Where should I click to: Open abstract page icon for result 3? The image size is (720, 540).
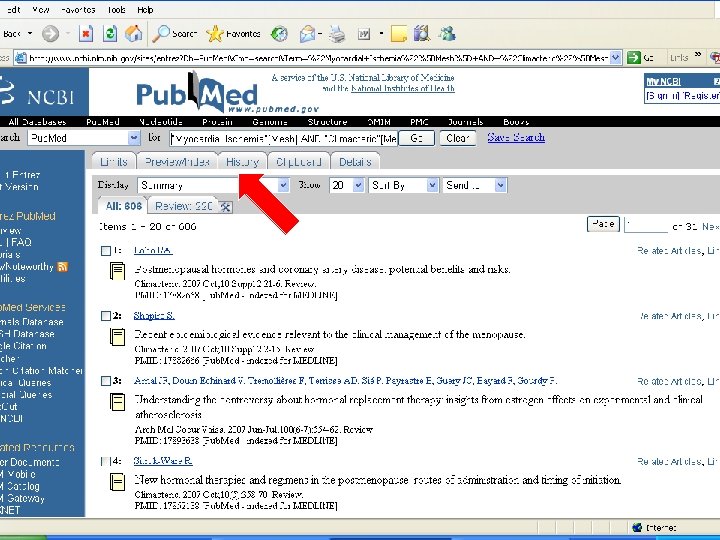(117, 402)
